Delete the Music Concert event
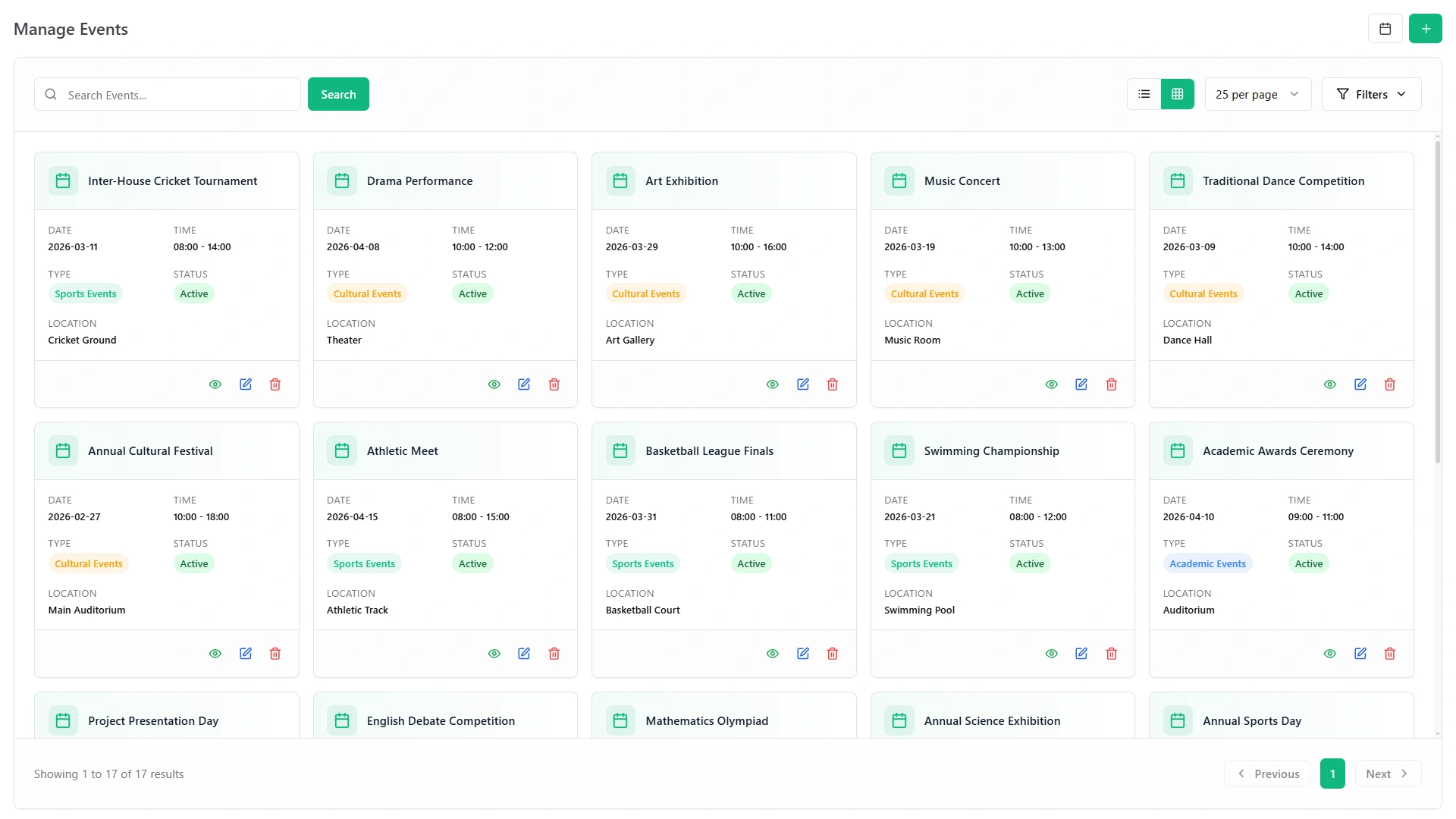This screenshot has height=819, width=1456. [1112, 384]
